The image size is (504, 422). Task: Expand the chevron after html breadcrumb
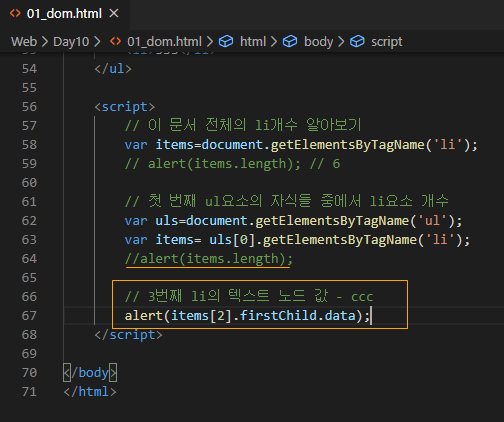tap(274, 42)
